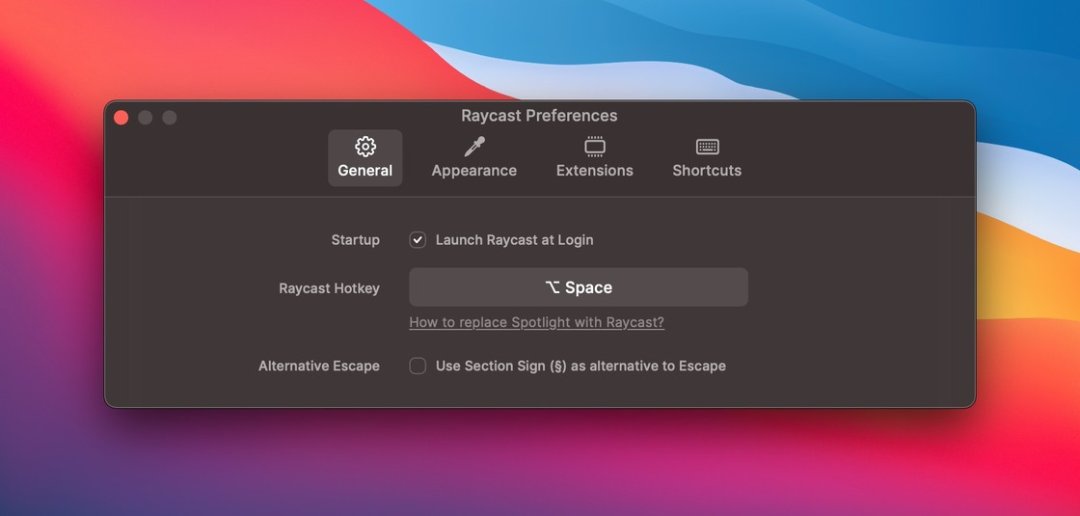1080x516 pixels.
Task: Select the Extensions tab label
Action: tap(595, 171)
